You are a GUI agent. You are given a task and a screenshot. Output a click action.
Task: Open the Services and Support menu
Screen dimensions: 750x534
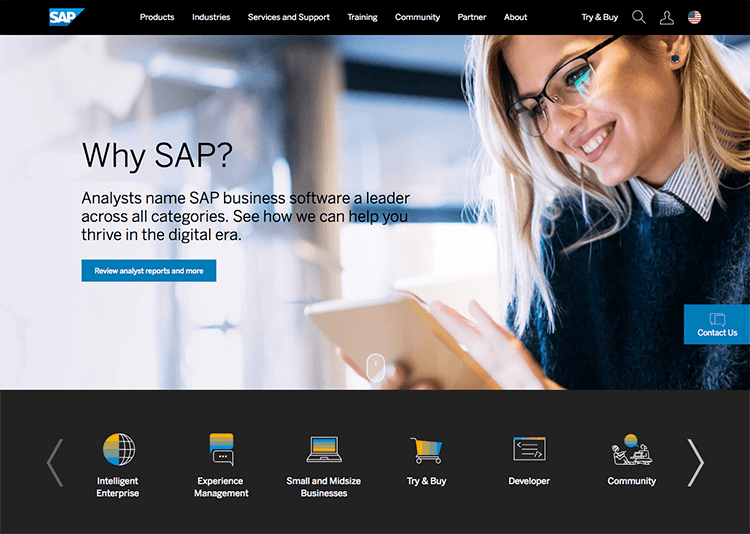point(289,17)
